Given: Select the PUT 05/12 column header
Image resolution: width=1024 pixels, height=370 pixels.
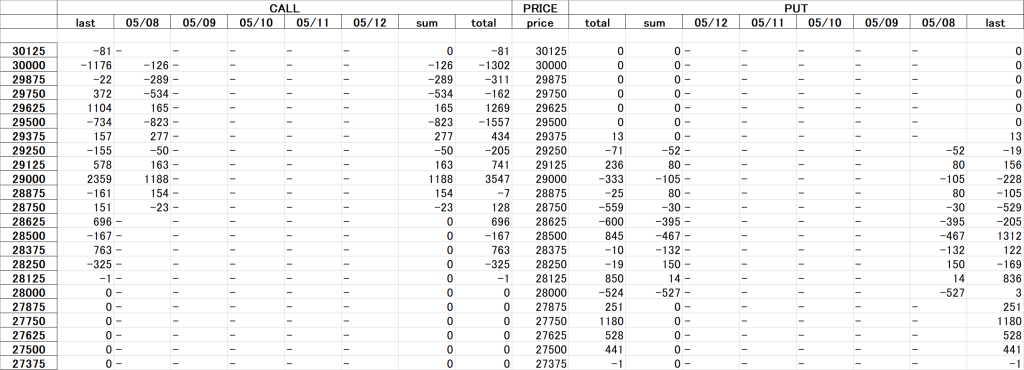Looking at the screenshot, I should (x=711, y=23).
